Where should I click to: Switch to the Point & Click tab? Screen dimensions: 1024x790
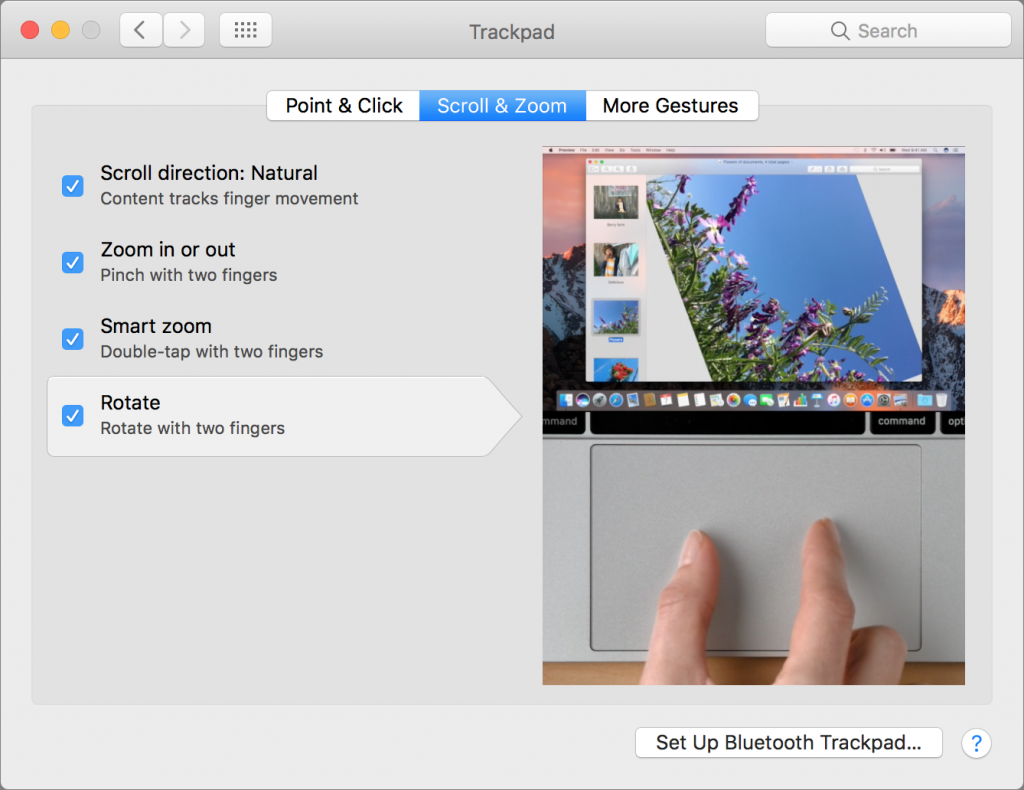click(343, 105)
